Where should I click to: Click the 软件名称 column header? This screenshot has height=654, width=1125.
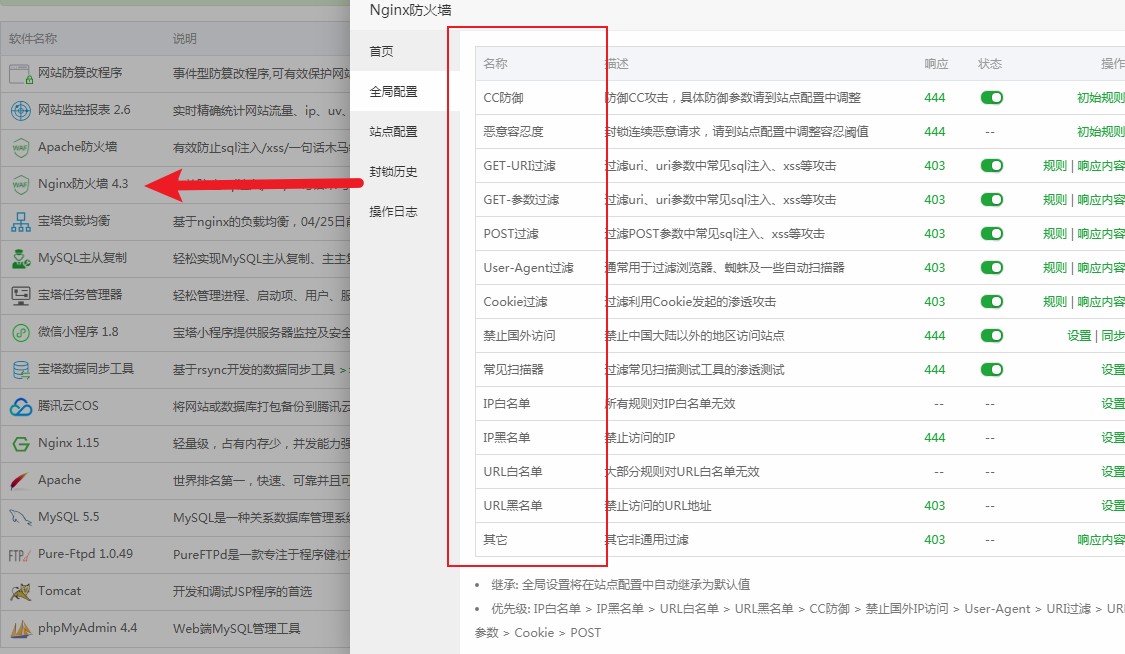[x=33, y=39]
